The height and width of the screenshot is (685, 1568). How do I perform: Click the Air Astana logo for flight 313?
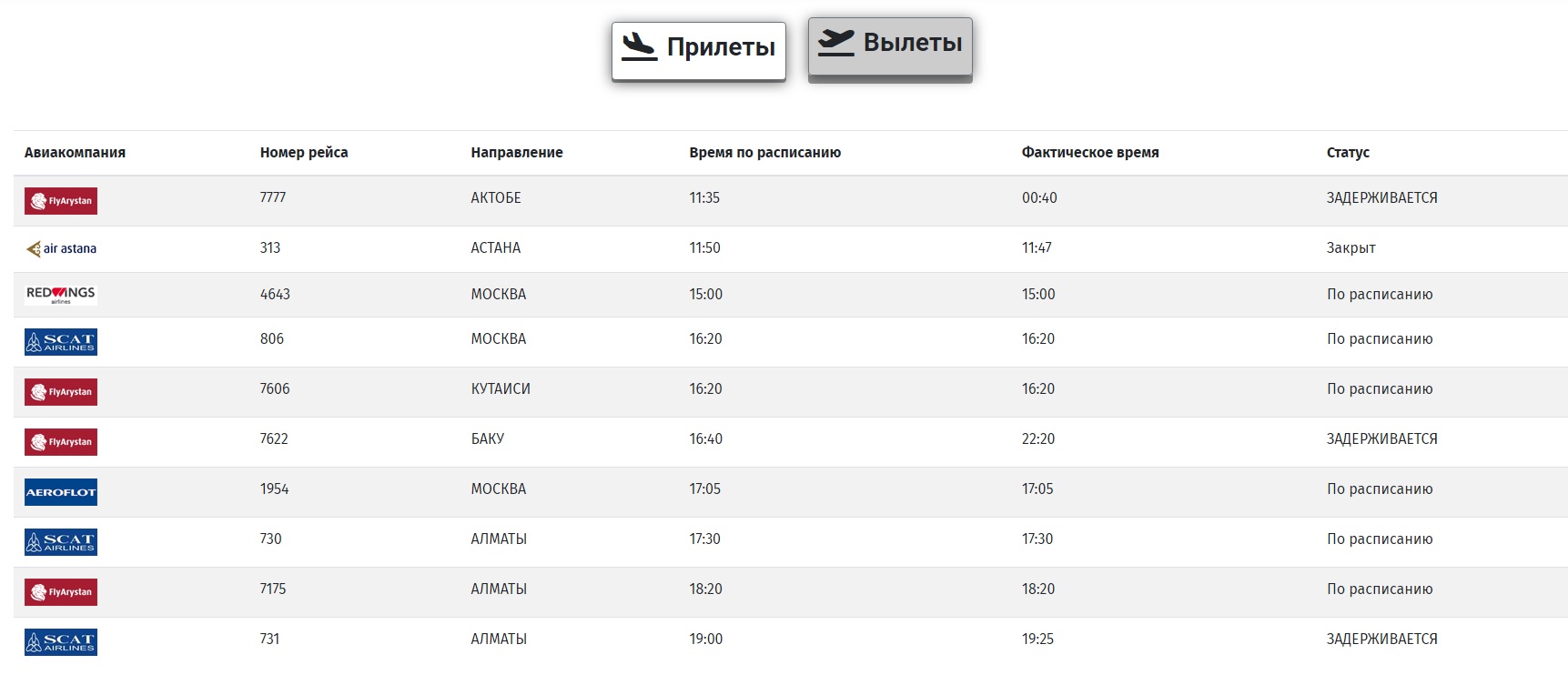click(x=61, y=248)
